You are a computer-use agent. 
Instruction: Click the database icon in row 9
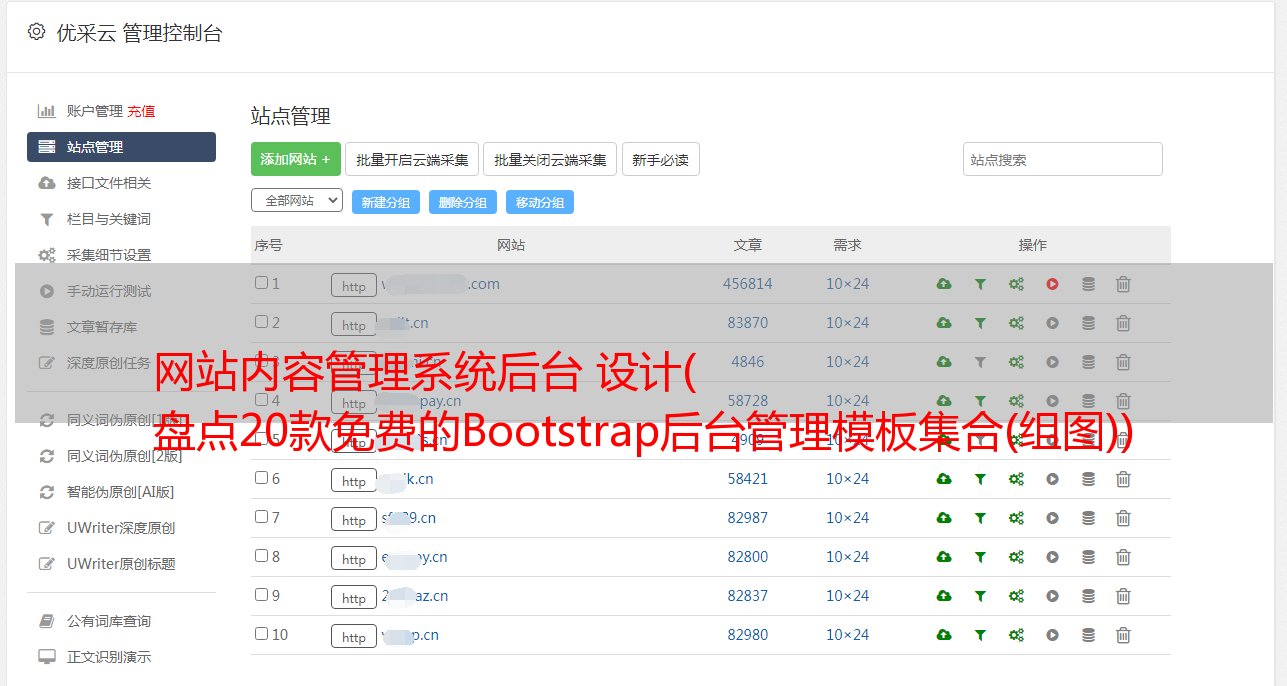[1088, 596]
